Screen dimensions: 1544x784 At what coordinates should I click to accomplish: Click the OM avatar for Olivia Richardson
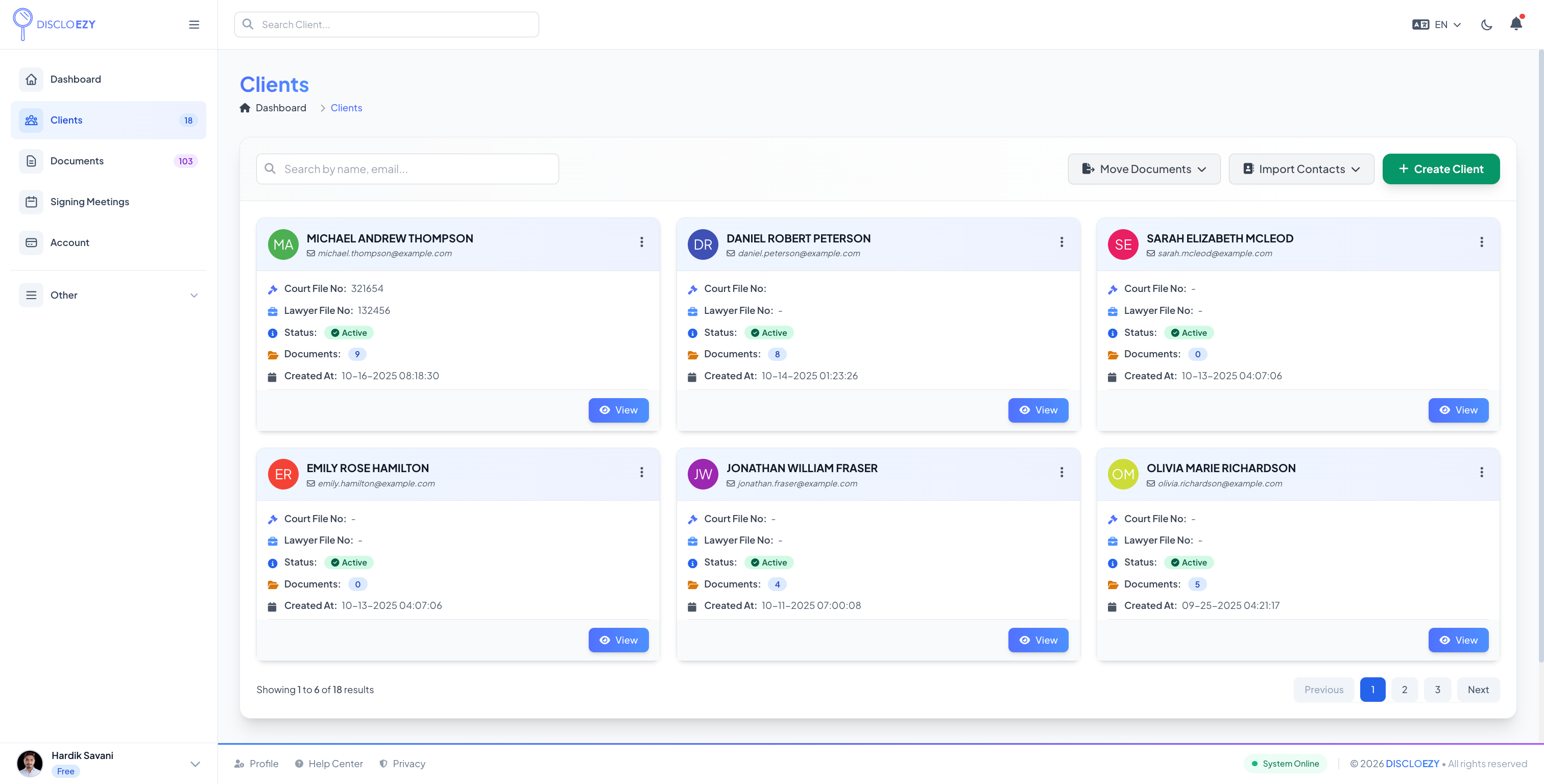tap(1122, 474)
